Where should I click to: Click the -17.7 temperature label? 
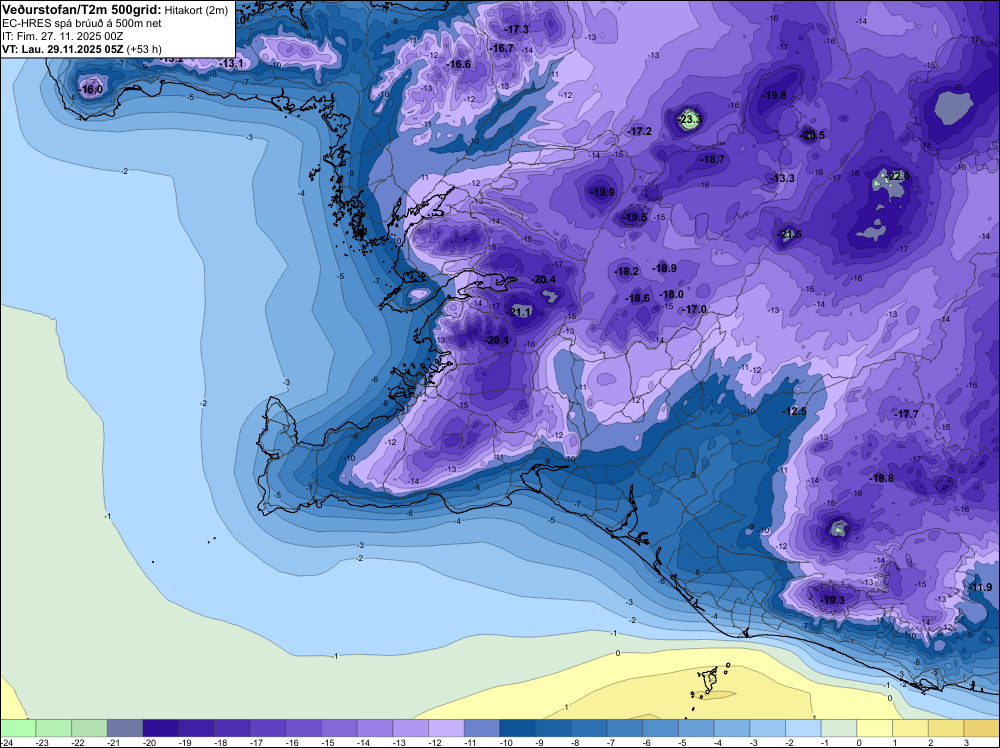(x=906, y=414)
